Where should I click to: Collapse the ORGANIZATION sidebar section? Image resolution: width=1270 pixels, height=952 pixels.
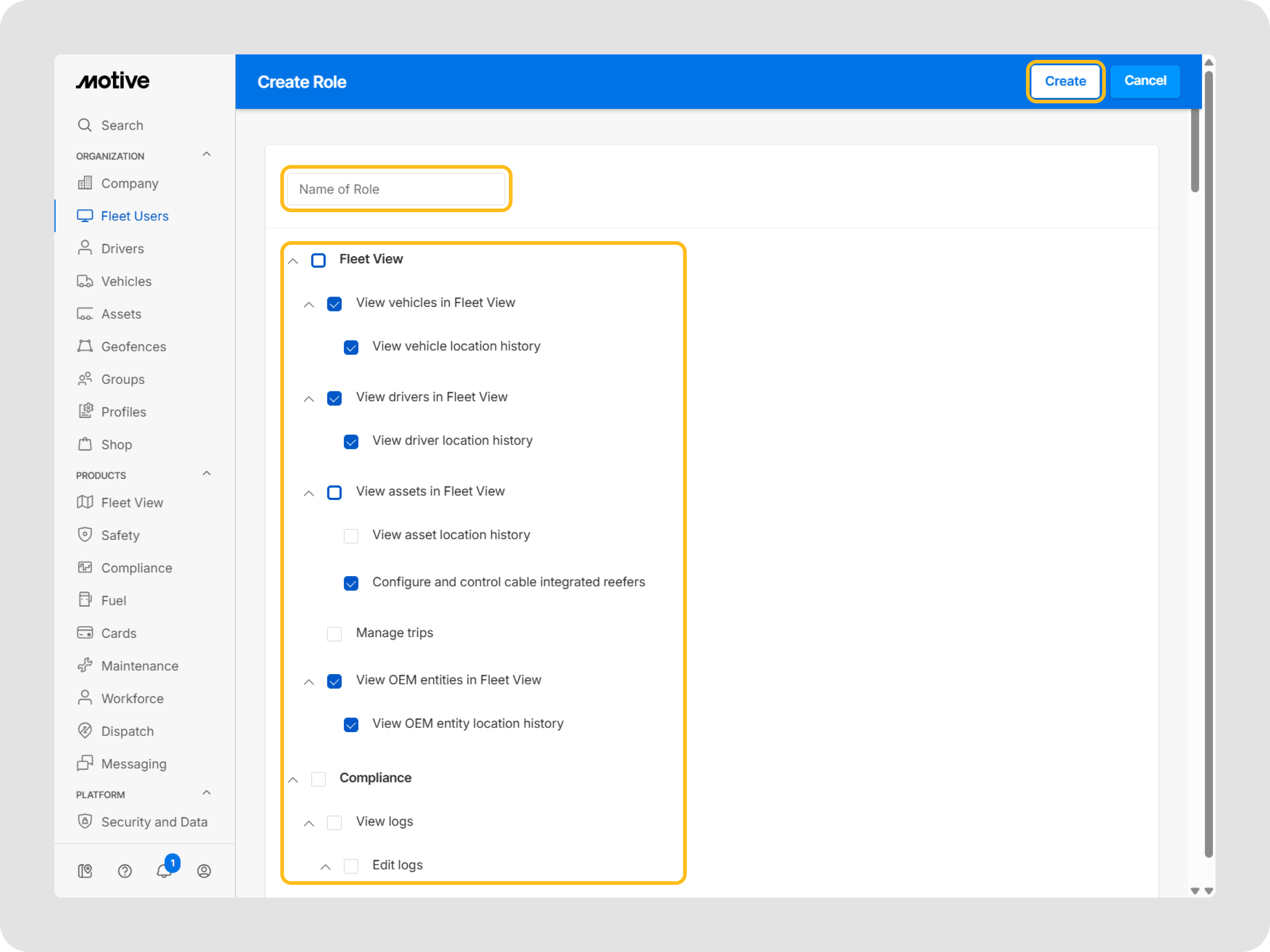[207, 155]
